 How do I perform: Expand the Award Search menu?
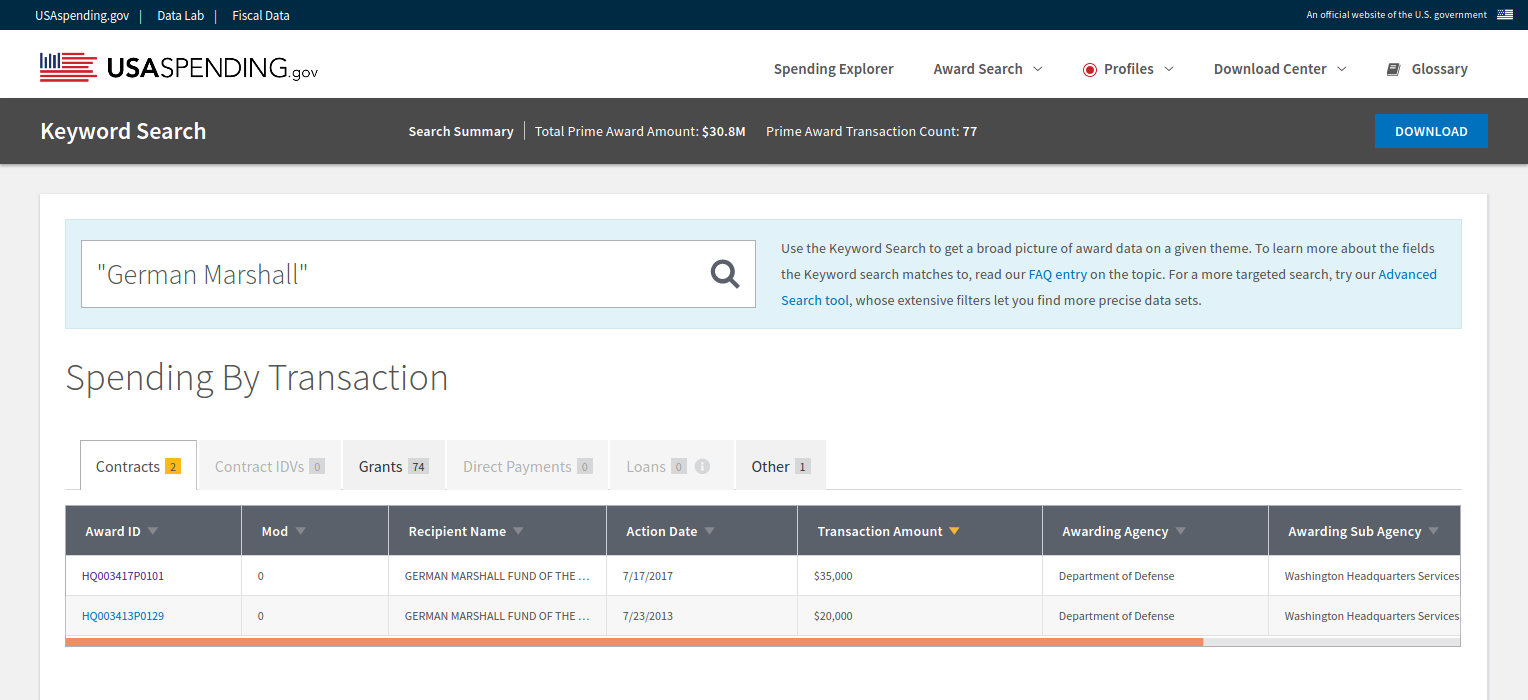(988, 69)
